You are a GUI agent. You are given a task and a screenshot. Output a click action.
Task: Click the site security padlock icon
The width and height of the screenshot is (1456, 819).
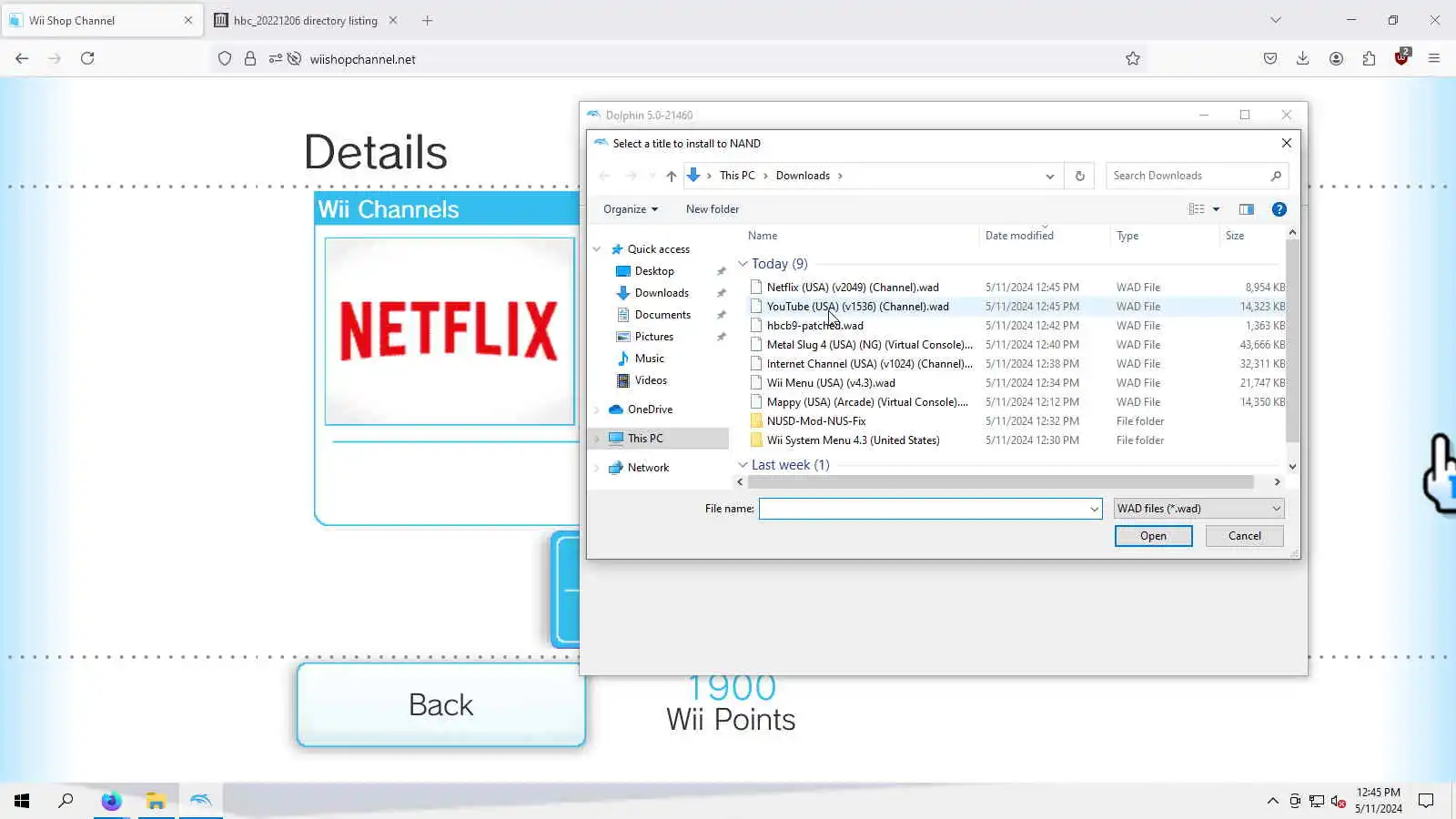[x=250, y=58]
